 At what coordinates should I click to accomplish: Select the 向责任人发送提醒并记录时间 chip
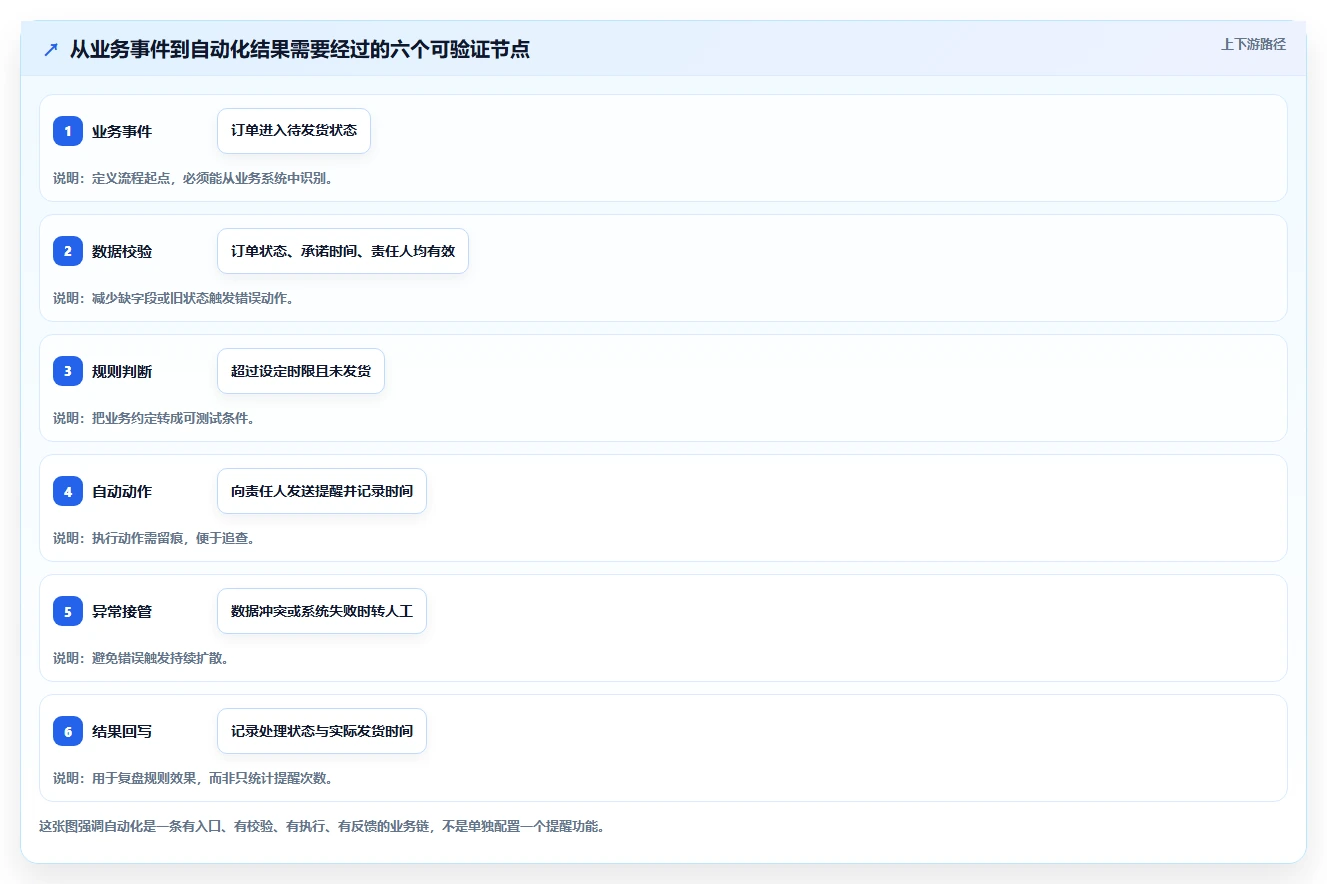pos(322,491)
